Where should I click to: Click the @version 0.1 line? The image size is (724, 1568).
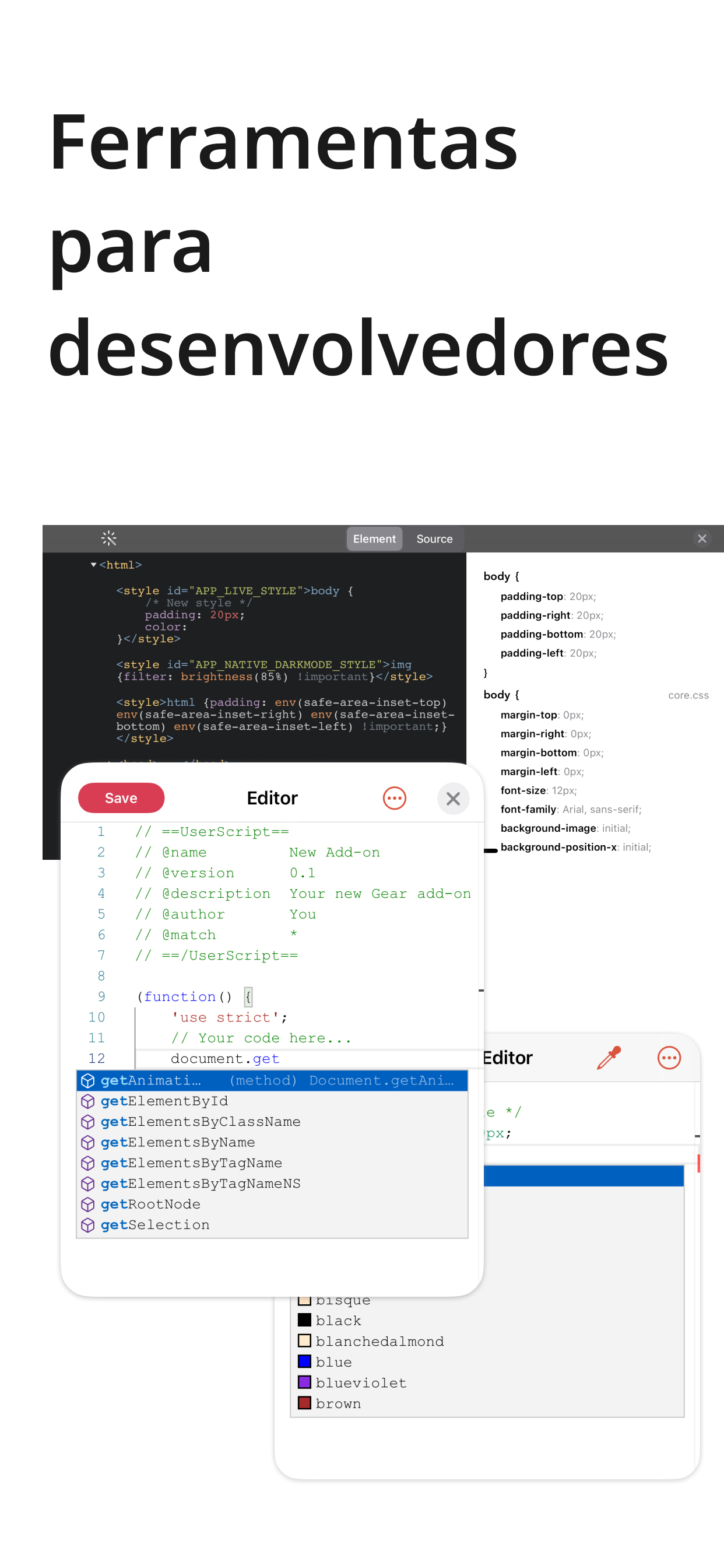coord(225,873)
